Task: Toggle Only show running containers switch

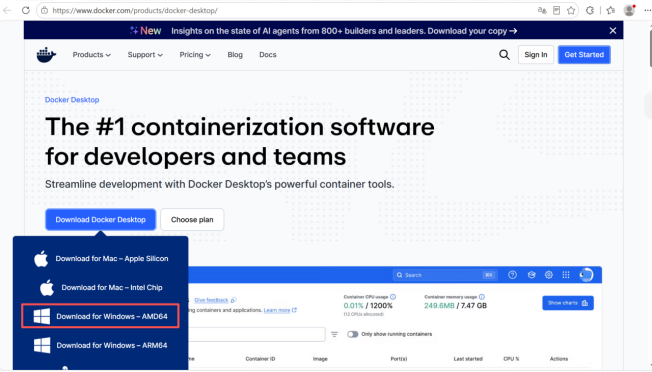Action: (x=353, y=334)
